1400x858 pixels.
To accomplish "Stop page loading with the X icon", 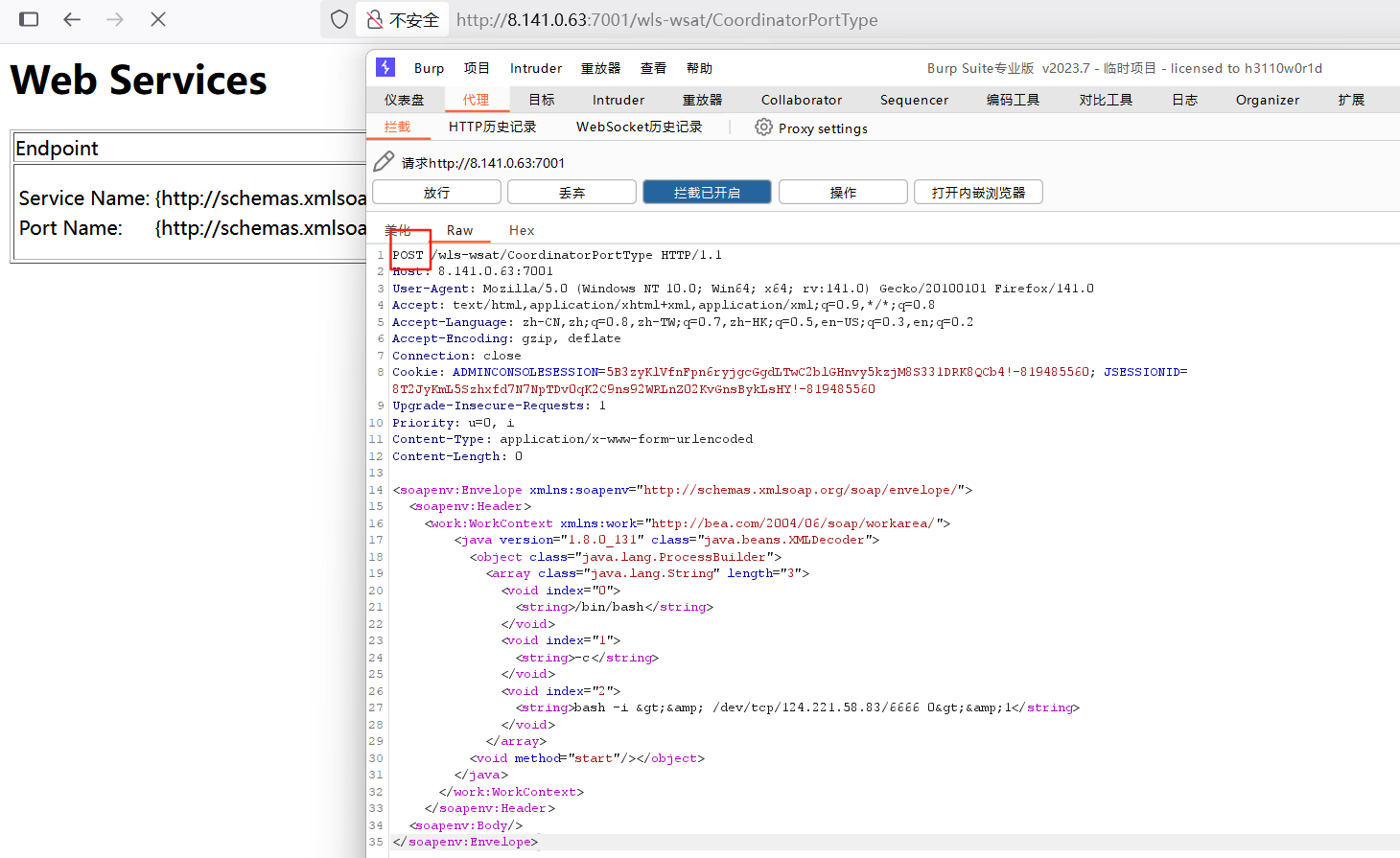I will pyautogui.click(x=158, y=19).
